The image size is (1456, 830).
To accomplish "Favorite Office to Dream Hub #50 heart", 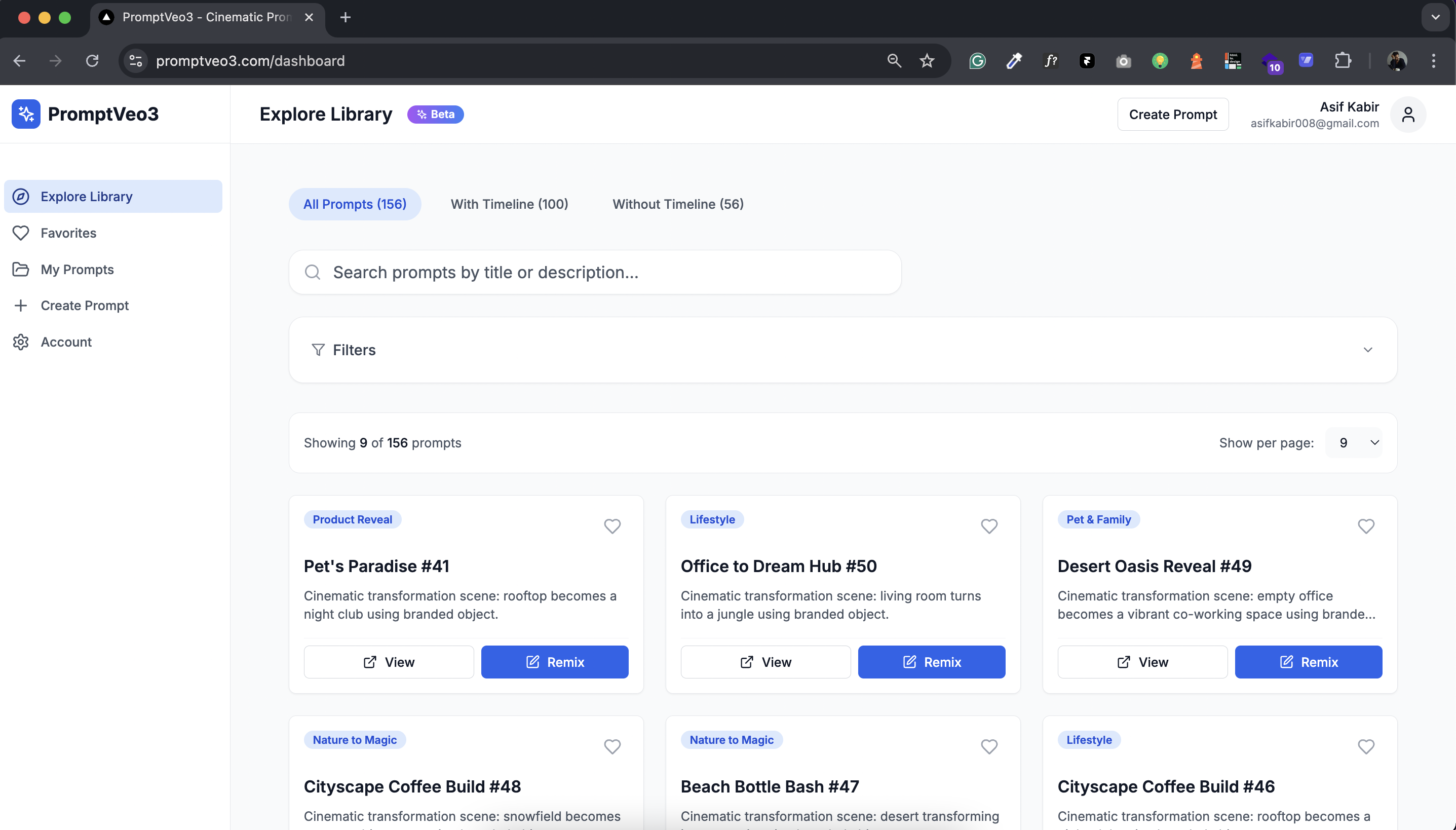I will click(989, 526).
